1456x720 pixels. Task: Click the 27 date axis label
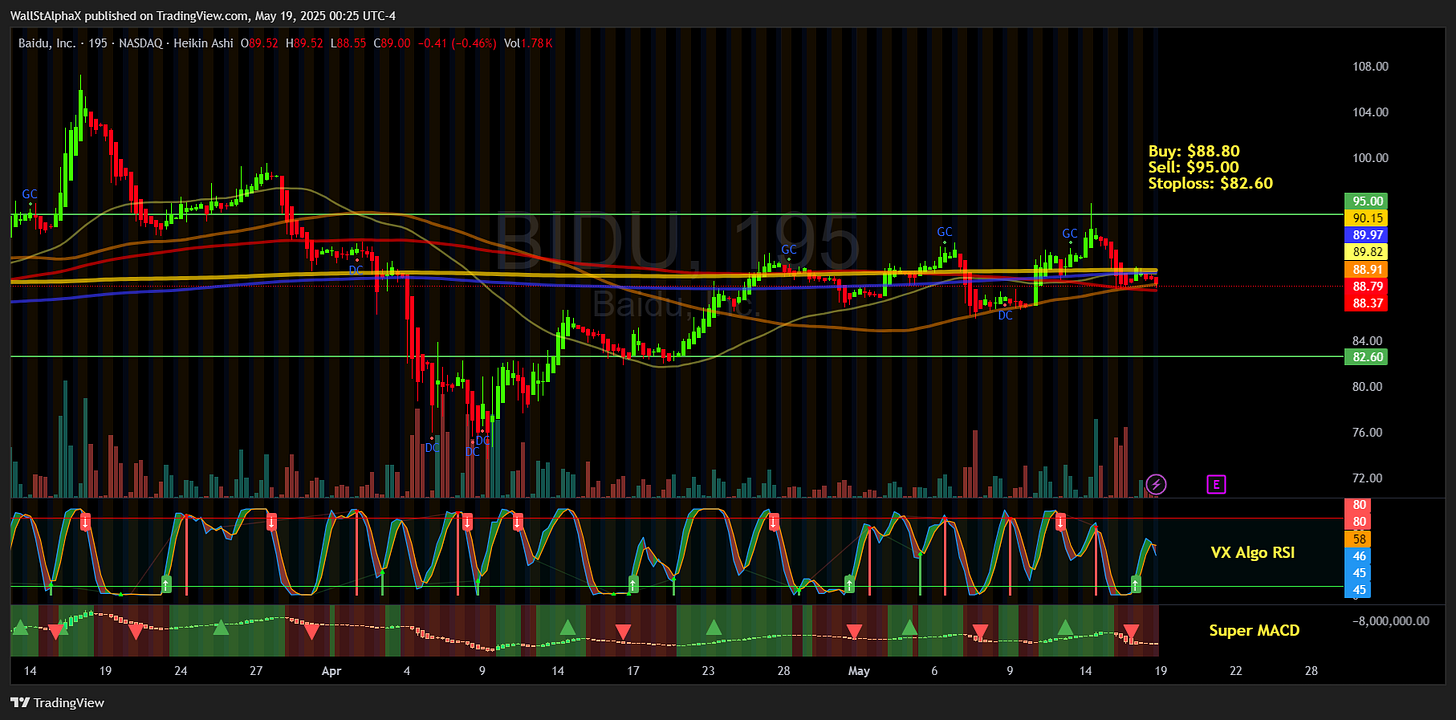[256, 672]
